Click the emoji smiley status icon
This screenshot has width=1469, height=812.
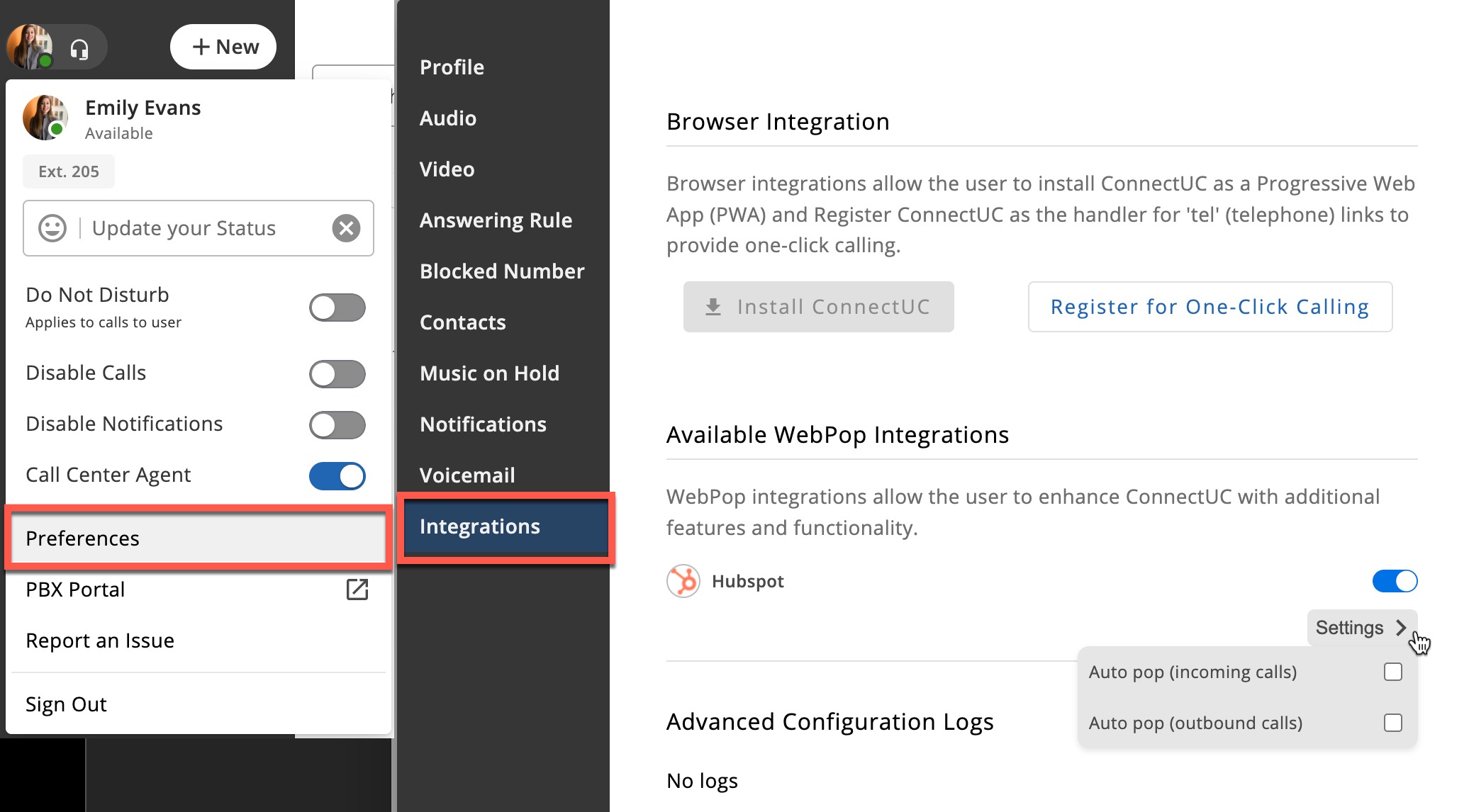pos(52,228)
